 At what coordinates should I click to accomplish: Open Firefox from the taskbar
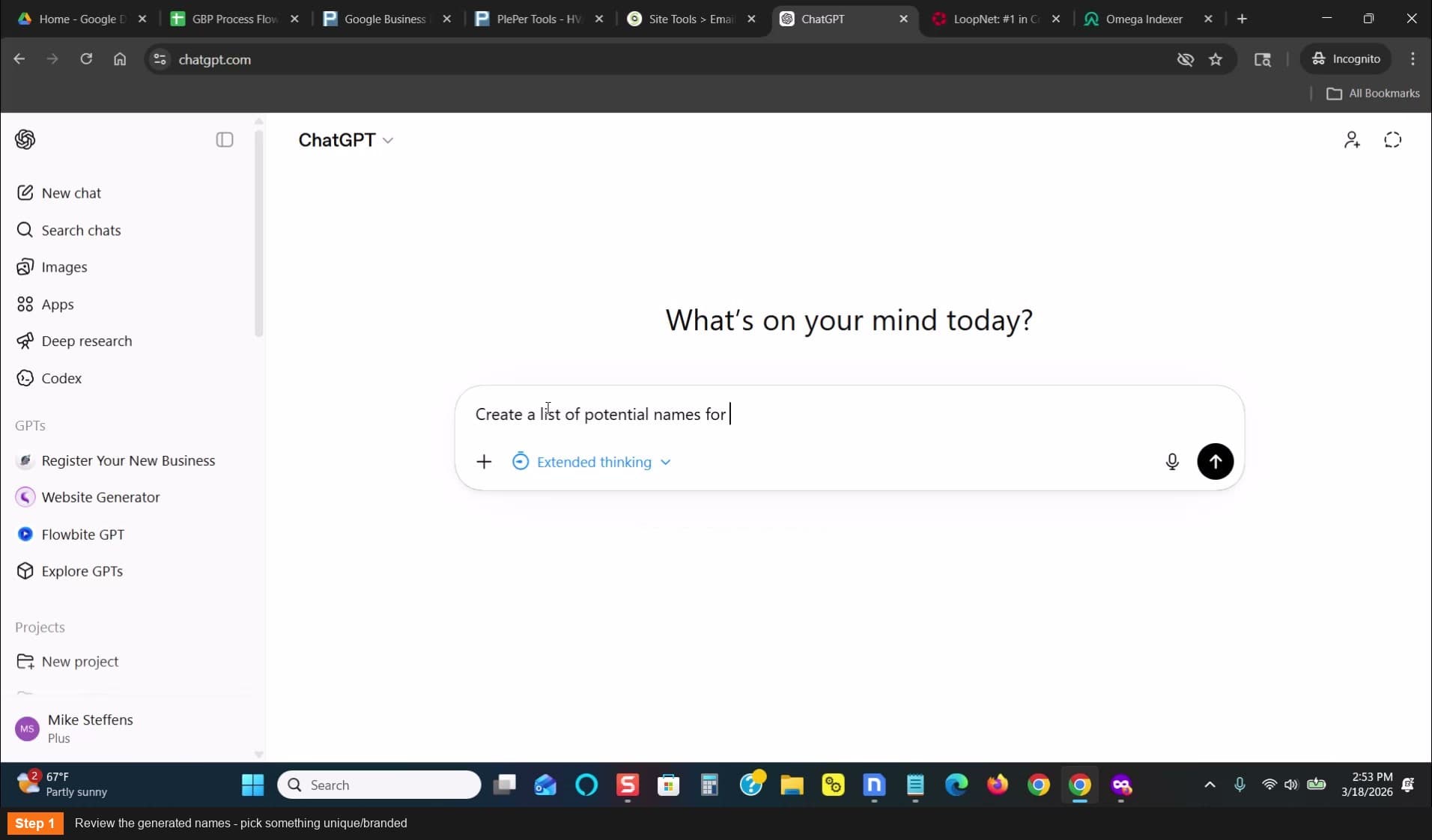tap(998, 785)
